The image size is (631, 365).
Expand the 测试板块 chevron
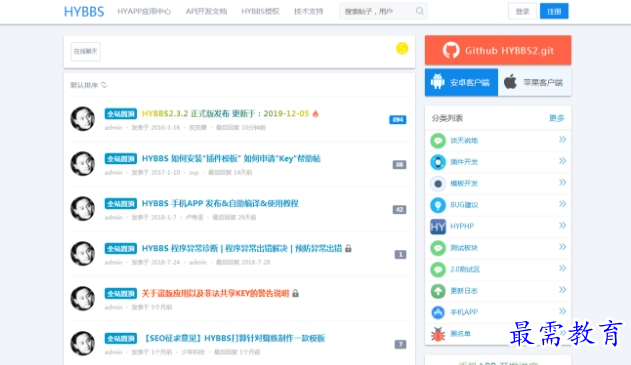tap(562, 247)
